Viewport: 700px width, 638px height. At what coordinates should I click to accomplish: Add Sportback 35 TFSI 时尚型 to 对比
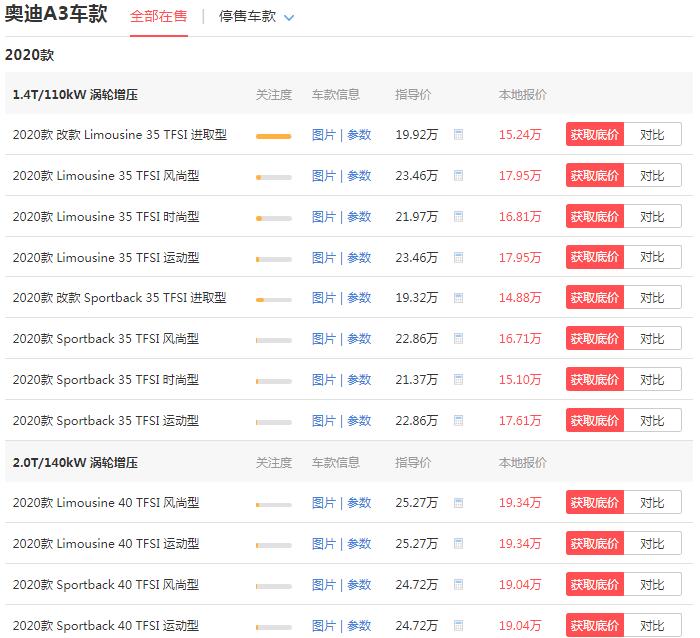tap(652, 379)
